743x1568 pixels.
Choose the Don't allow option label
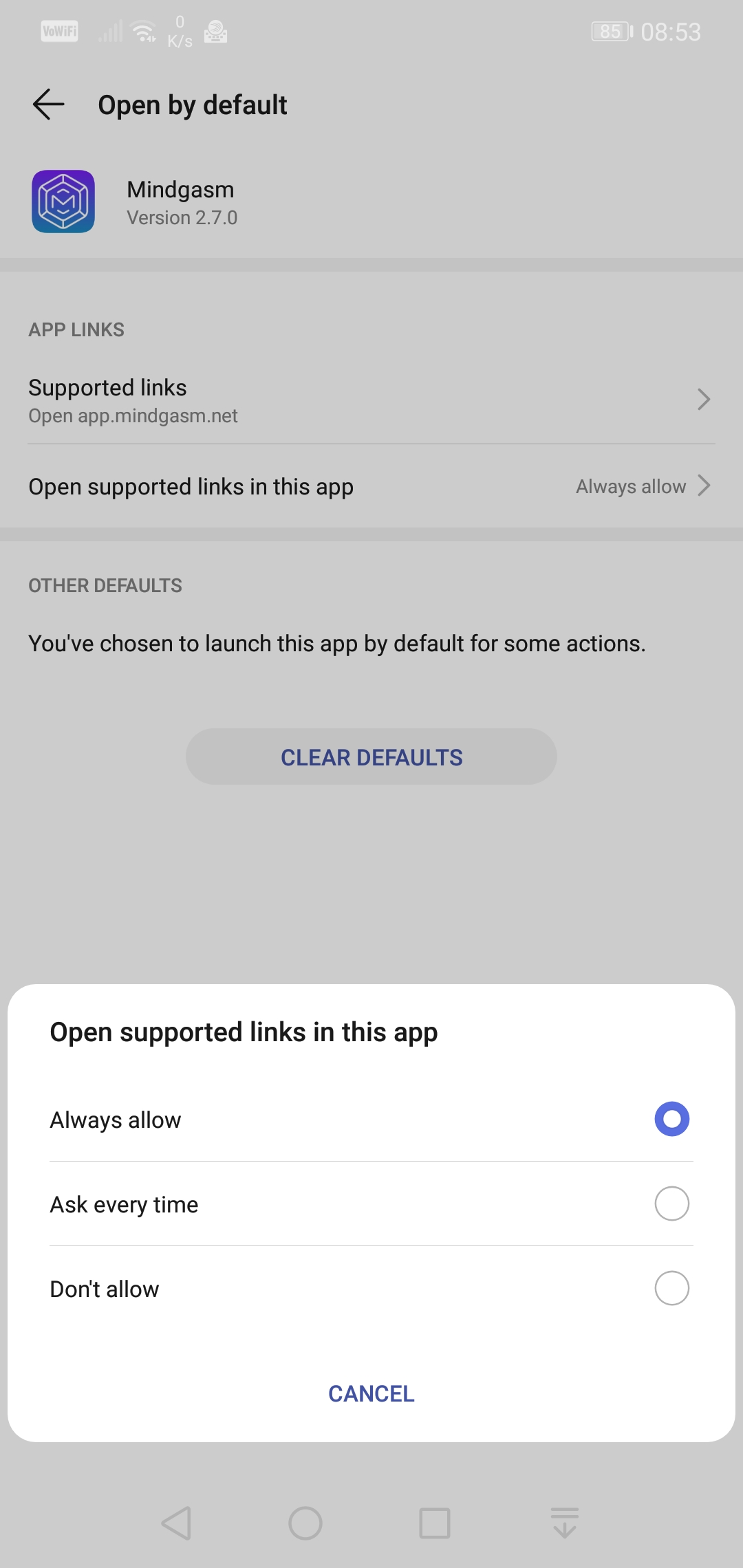[105, 1289]
